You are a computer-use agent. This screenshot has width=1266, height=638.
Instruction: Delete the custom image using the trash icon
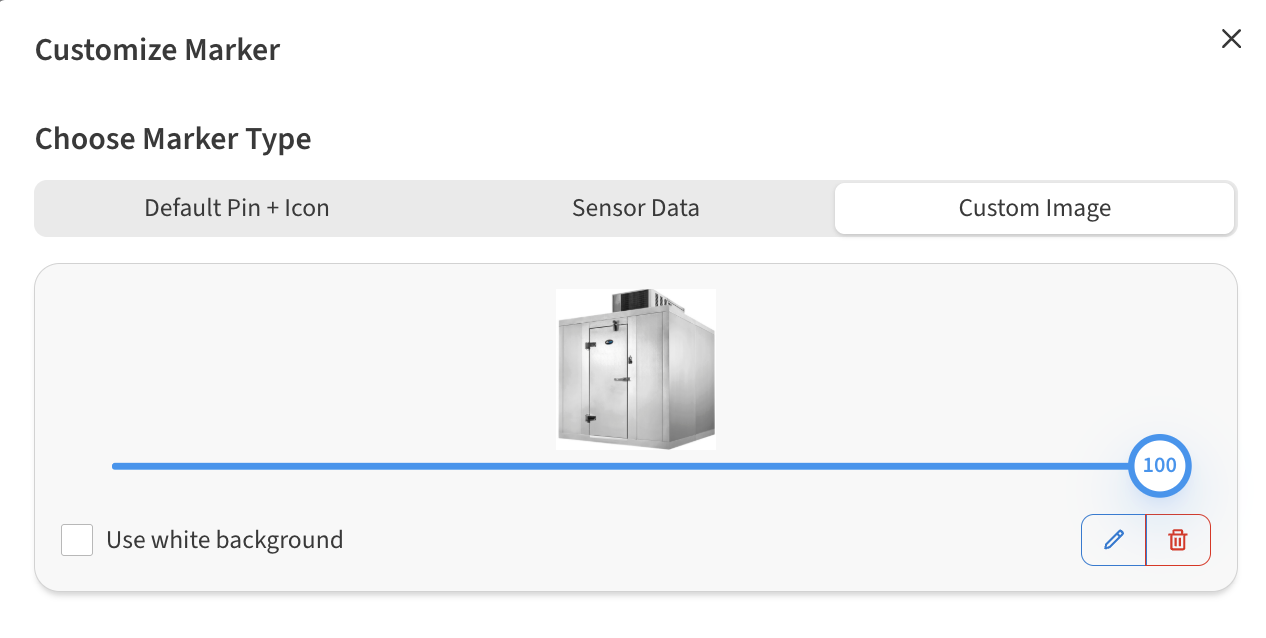point(1178,540)
